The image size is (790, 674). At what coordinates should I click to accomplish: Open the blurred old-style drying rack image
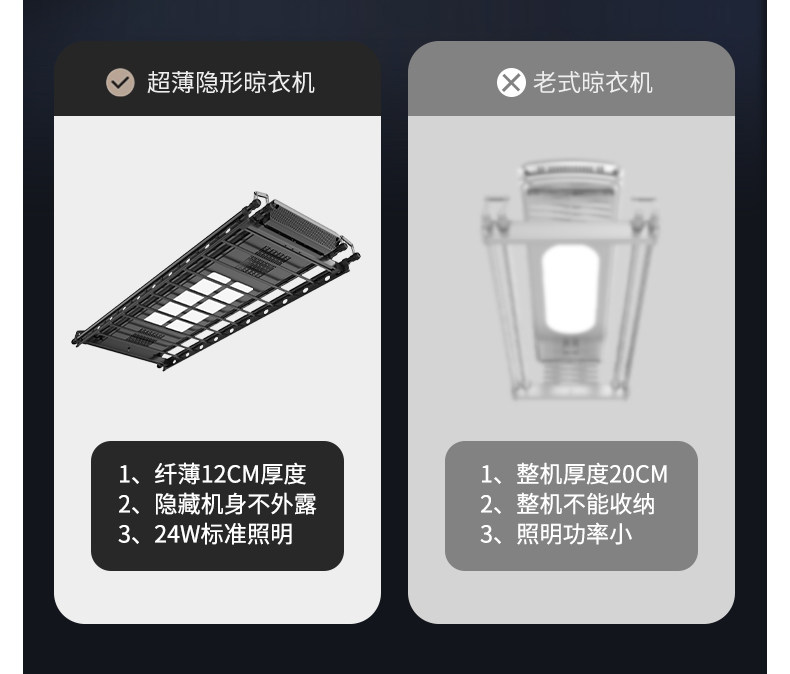click(x=570, y=280)
